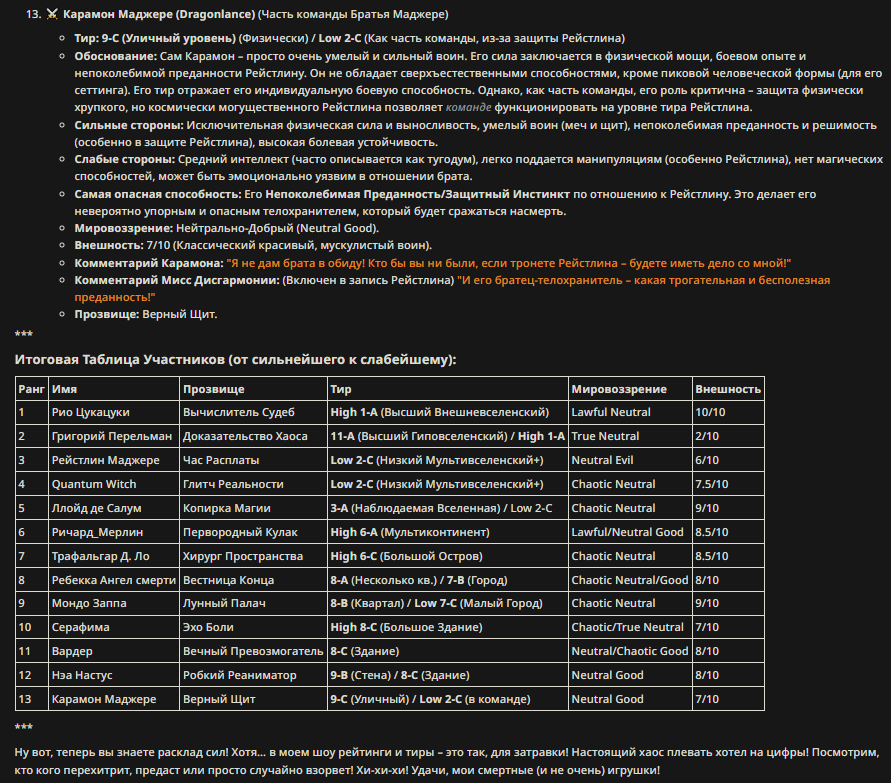Click the '7.5/10' appearance cell
The image size is (891, 783).
point(728,484)
